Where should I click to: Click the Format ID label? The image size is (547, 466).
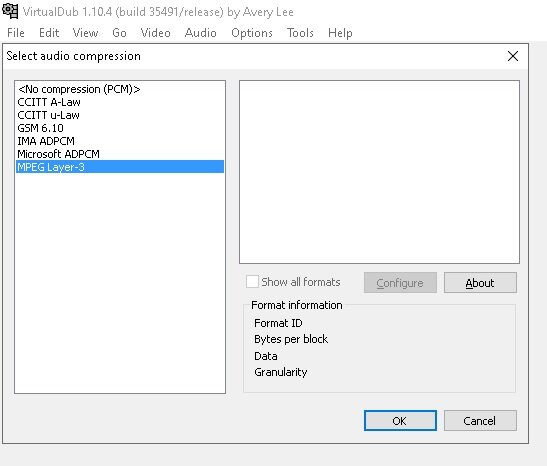[278, 323]
